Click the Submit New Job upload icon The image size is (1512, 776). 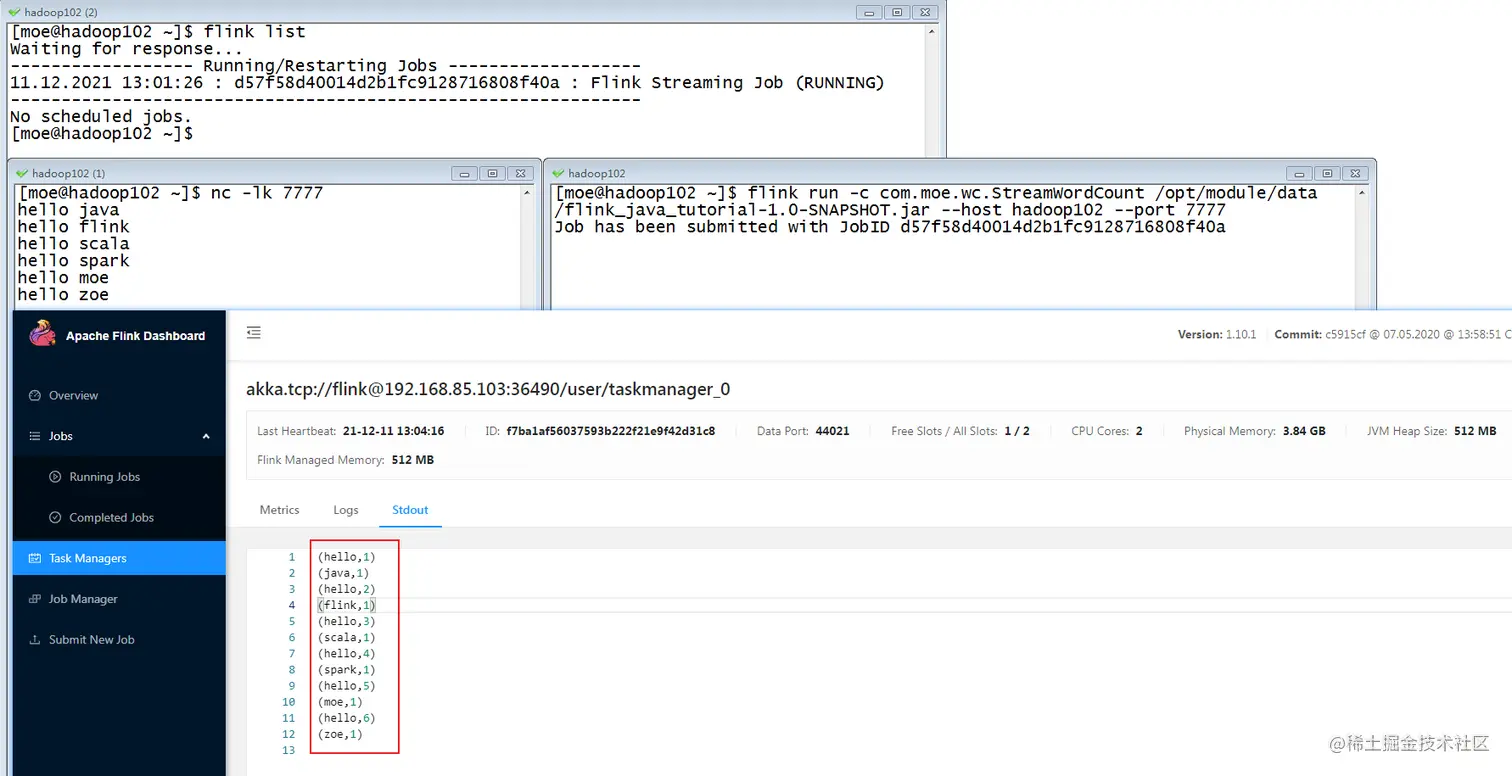[x=35, y=639]
